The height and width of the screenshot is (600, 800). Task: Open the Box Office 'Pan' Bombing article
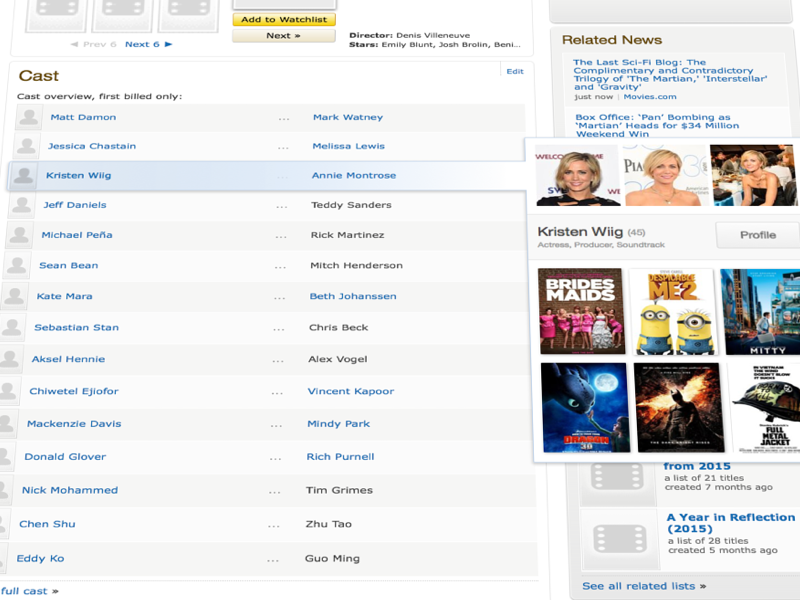657,126
